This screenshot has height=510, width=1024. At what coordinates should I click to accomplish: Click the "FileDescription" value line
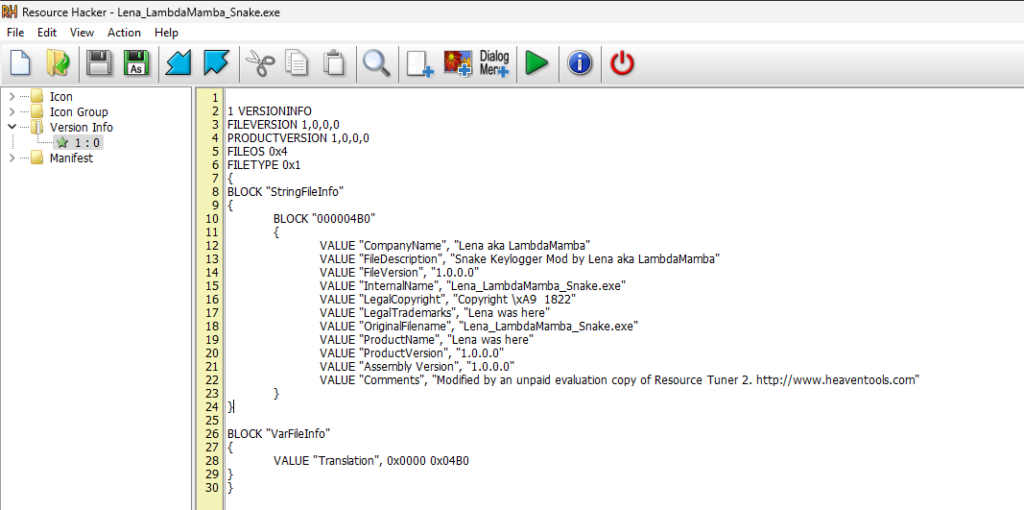pyautogui.click(x=520, y=259)
